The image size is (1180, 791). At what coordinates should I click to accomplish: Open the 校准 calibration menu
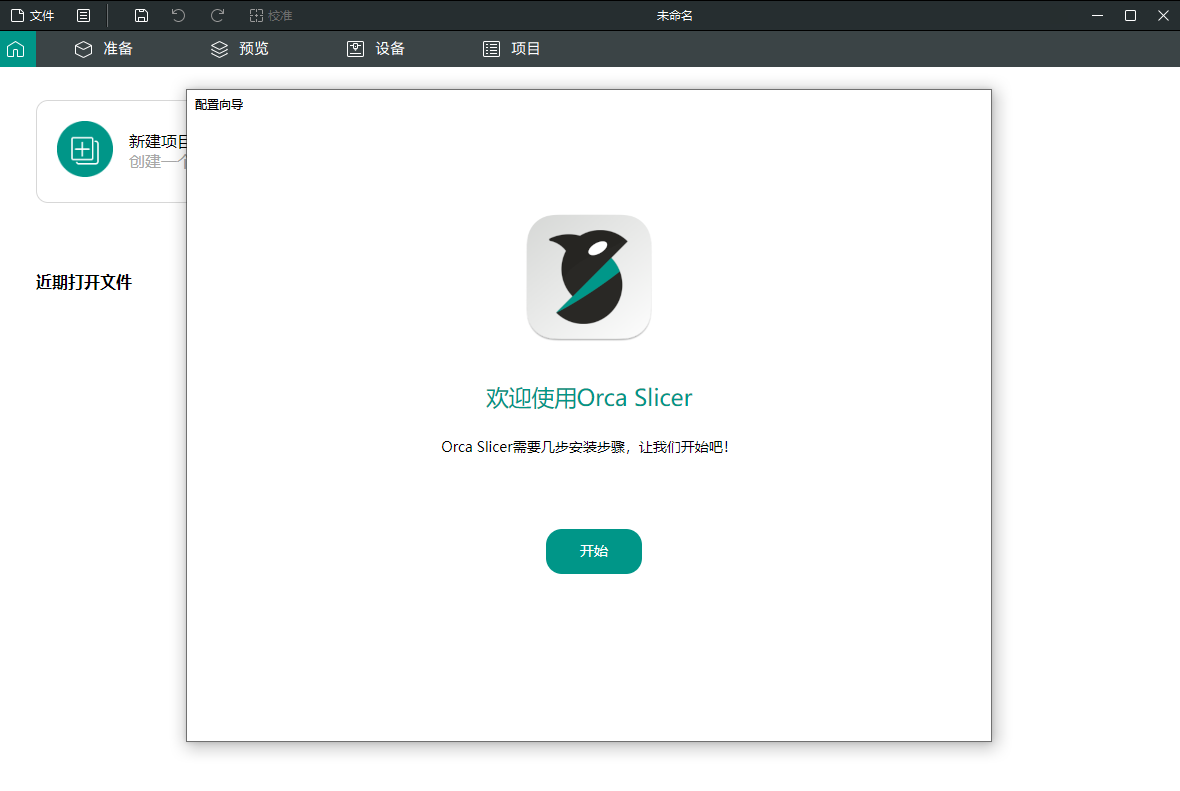[271, 15]
